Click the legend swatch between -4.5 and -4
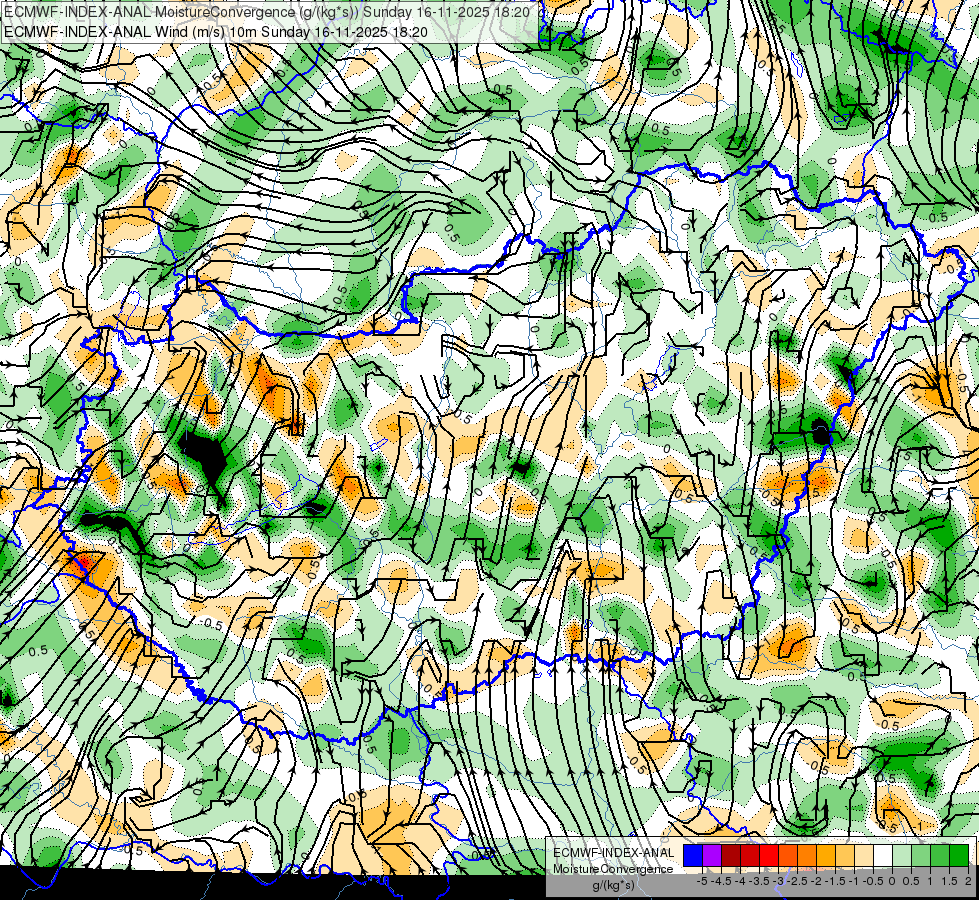 point(731,855)
